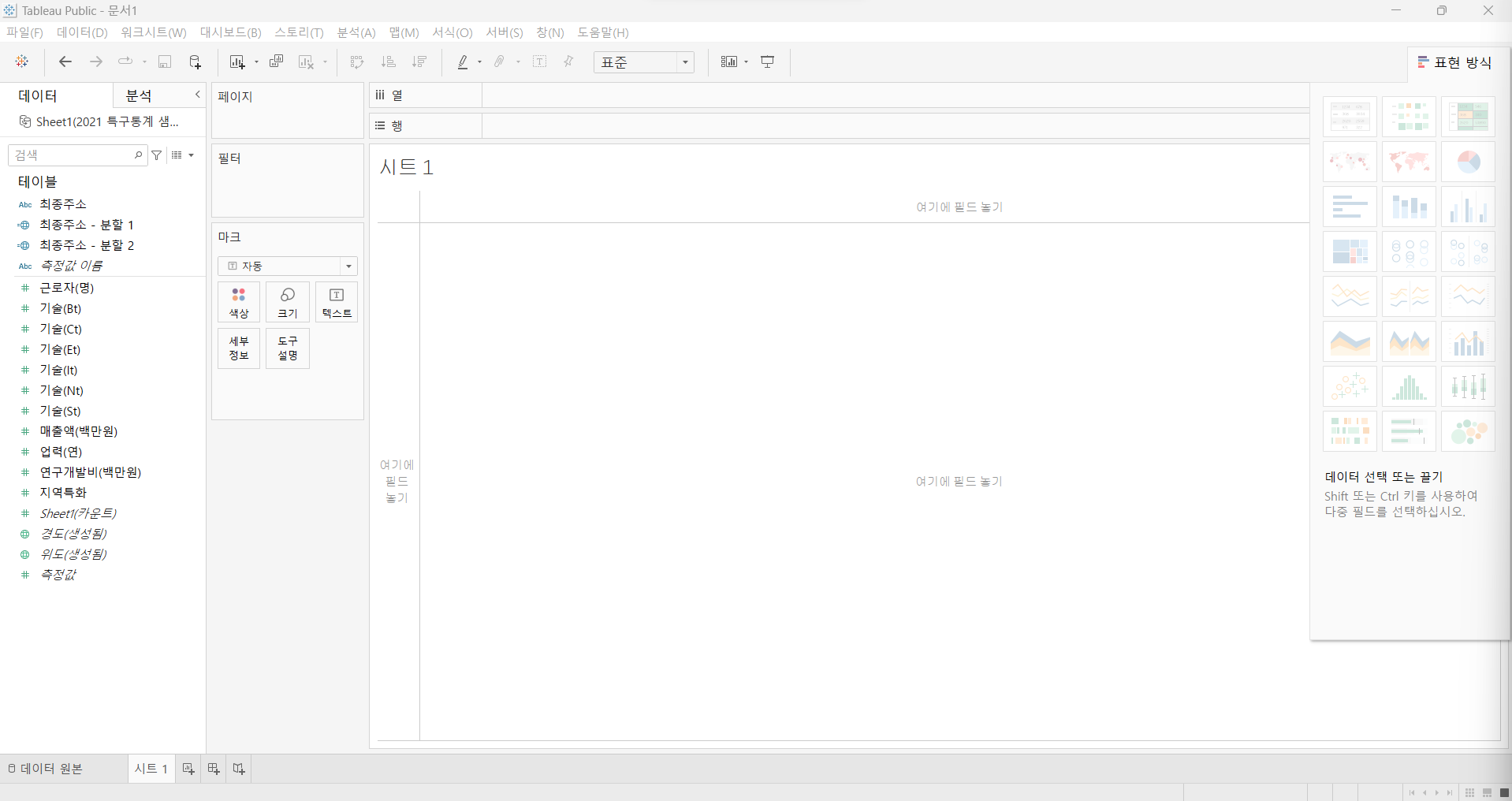1512x801 pixels.
Task: Select the 시트 1 sheet tab
Action: click(x=151, y=769)
